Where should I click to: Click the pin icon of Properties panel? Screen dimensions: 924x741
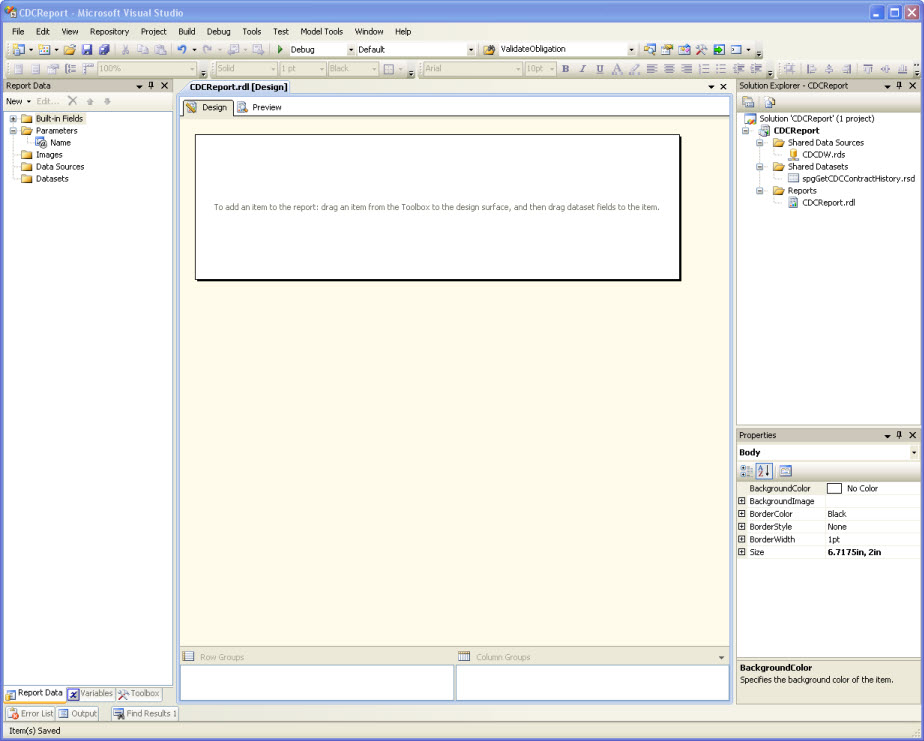pos(899,435)
